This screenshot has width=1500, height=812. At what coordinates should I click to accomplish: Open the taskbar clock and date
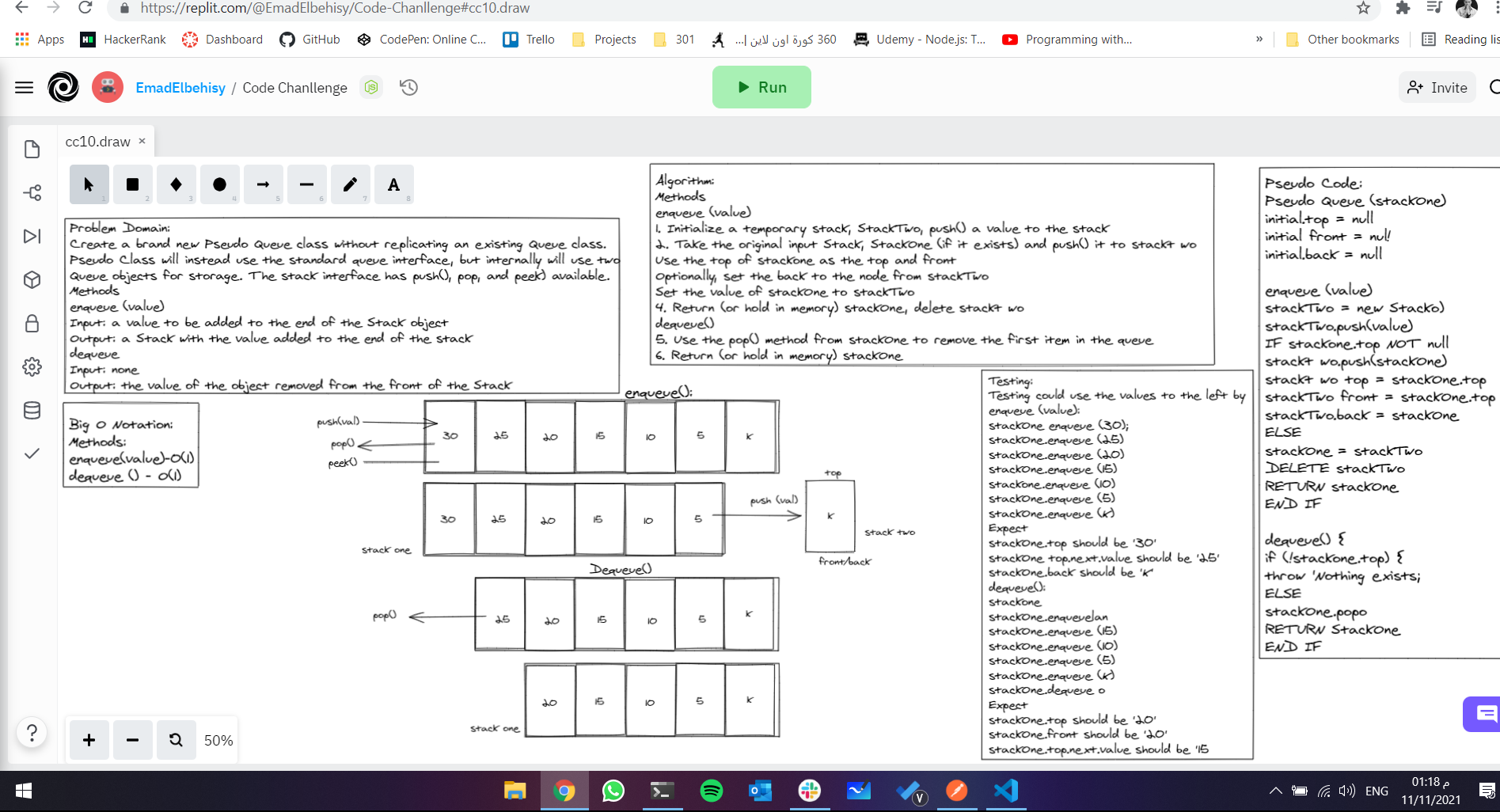(x=1430, y=791)
